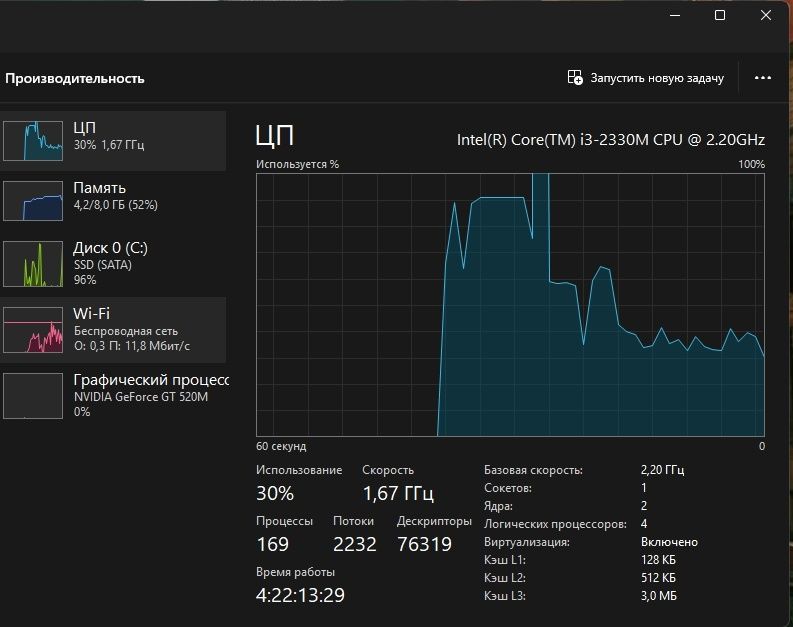Click 'Запустить новую задачу' button label
Image resolution: width=793 pixels, height=627 pixels.
(x=657, y=78)
